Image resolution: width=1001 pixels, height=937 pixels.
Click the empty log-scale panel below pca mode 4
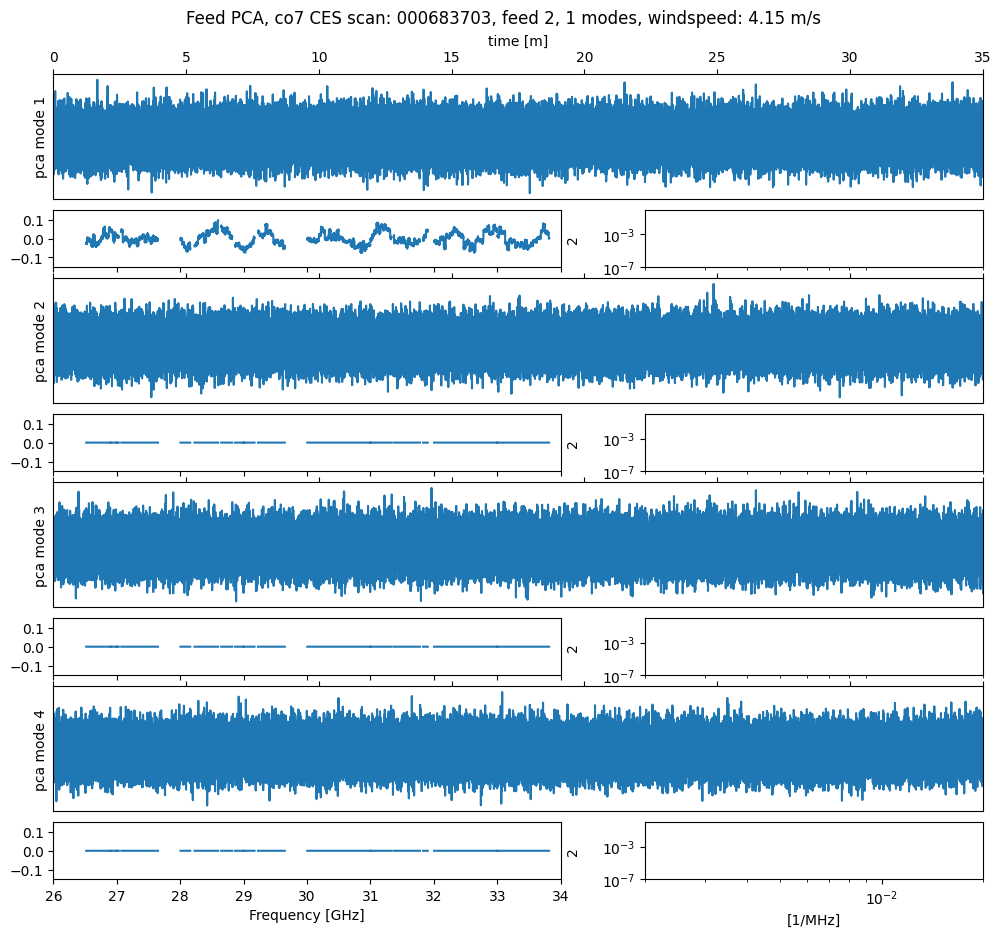pyautogui.click(x=813, y=851)
